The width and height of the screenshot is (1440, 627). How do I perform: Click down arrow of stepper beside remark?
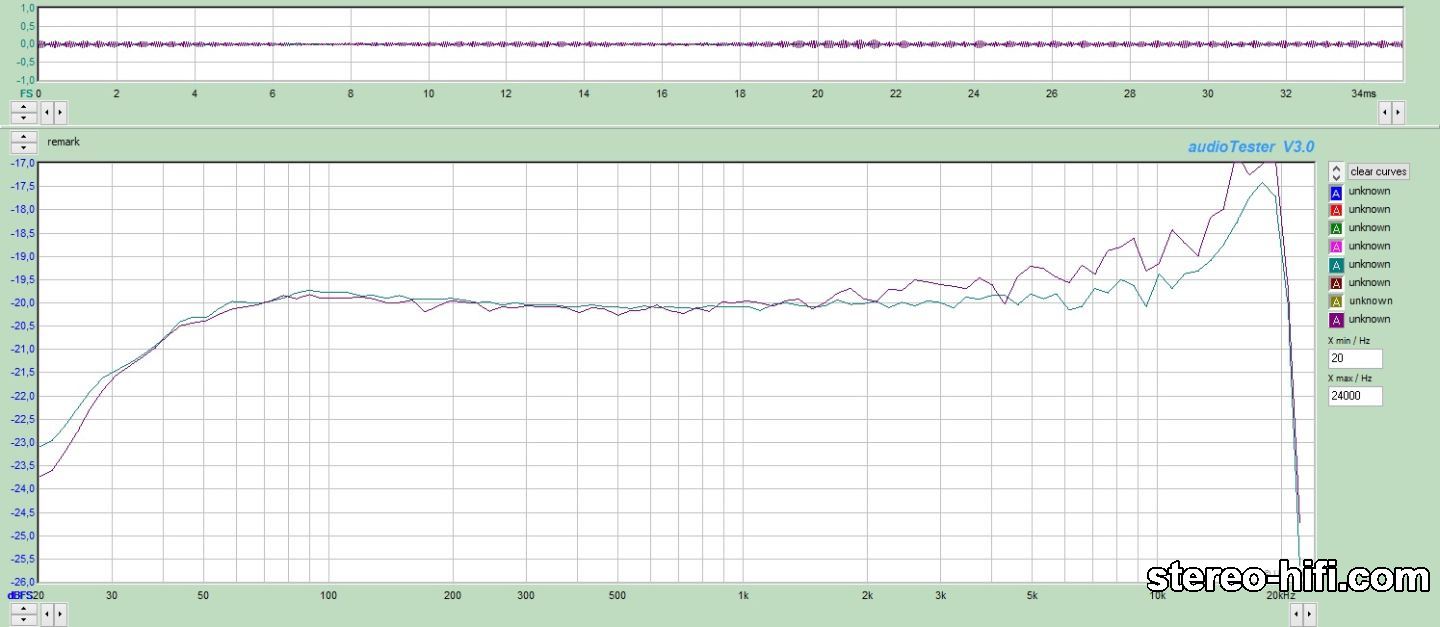pos(24,148)
